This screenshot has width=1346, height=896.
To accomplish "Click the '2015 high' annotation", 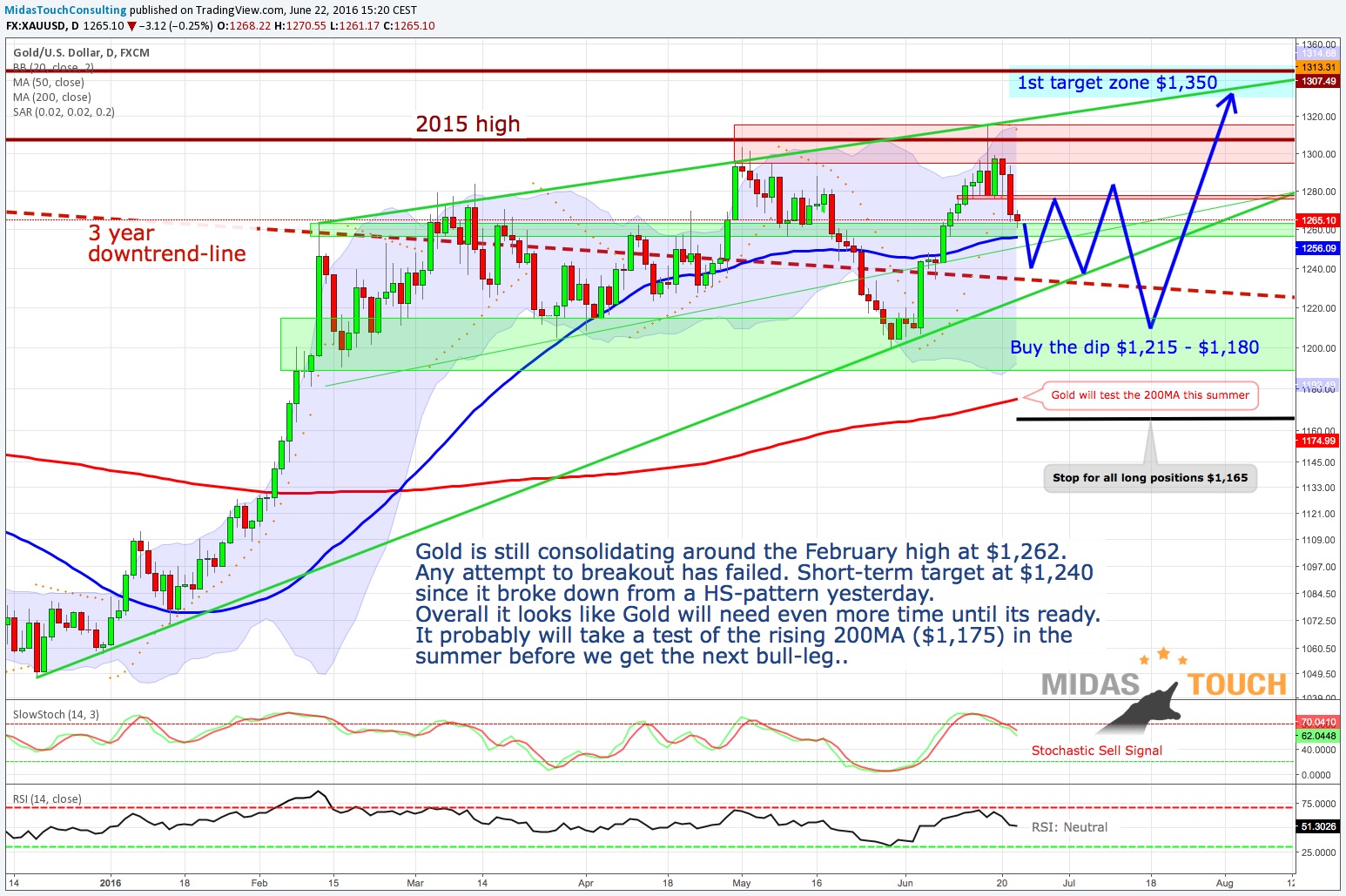I will click(x=468, y=125).
